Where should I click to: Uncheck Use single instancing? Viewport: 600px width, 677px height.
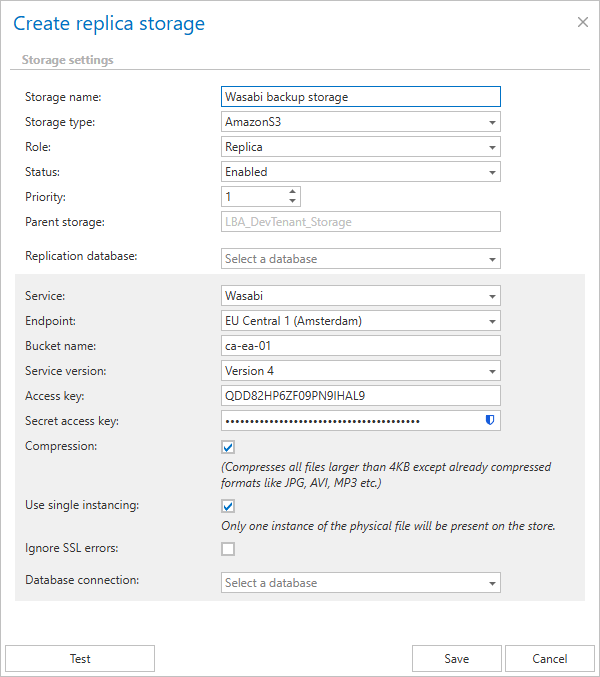coord(228,506)
